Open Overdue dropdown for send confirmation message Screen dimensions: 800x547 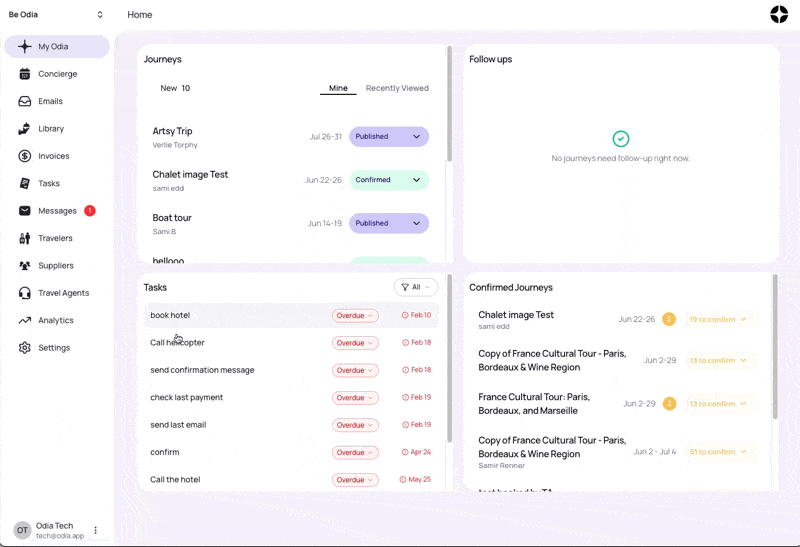(x=355, y=370)
